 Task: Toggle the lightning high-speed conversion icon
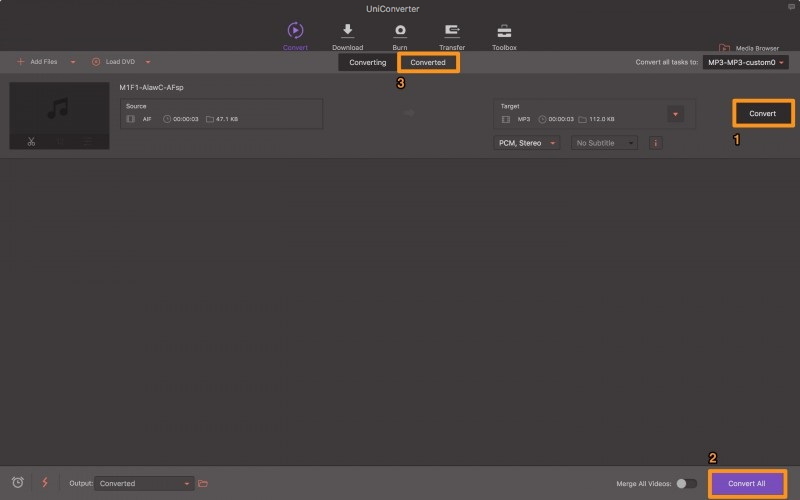(x=45, y=482)
